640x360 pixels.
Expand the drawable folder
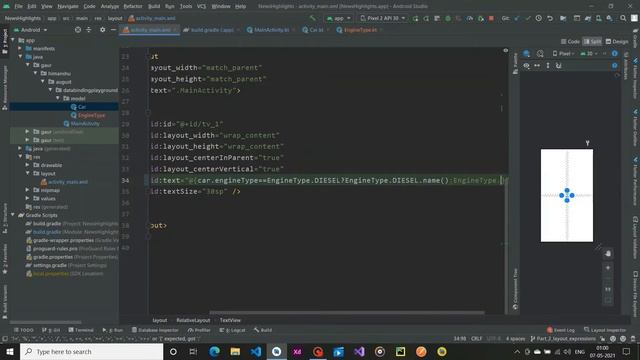27,165
